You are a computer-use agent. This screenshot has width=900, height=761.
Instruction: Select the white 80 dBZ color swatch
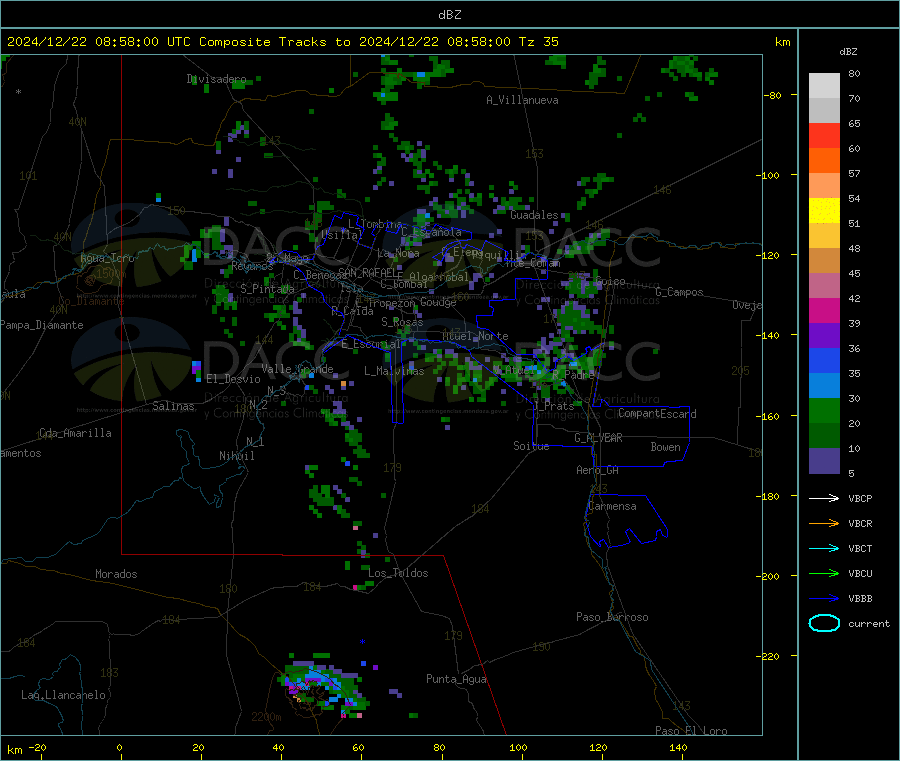pos(824,86)
